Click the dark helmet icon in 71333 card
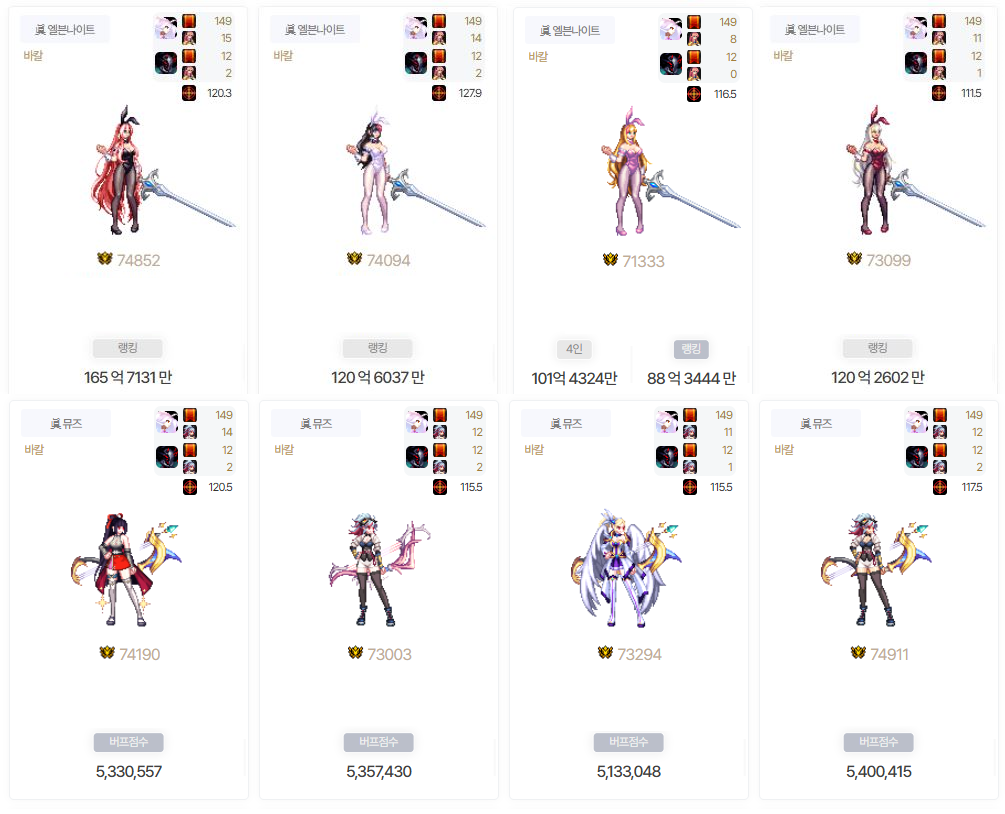The height and width of the screenshot is (814, 1005). [x=671, y=65]
